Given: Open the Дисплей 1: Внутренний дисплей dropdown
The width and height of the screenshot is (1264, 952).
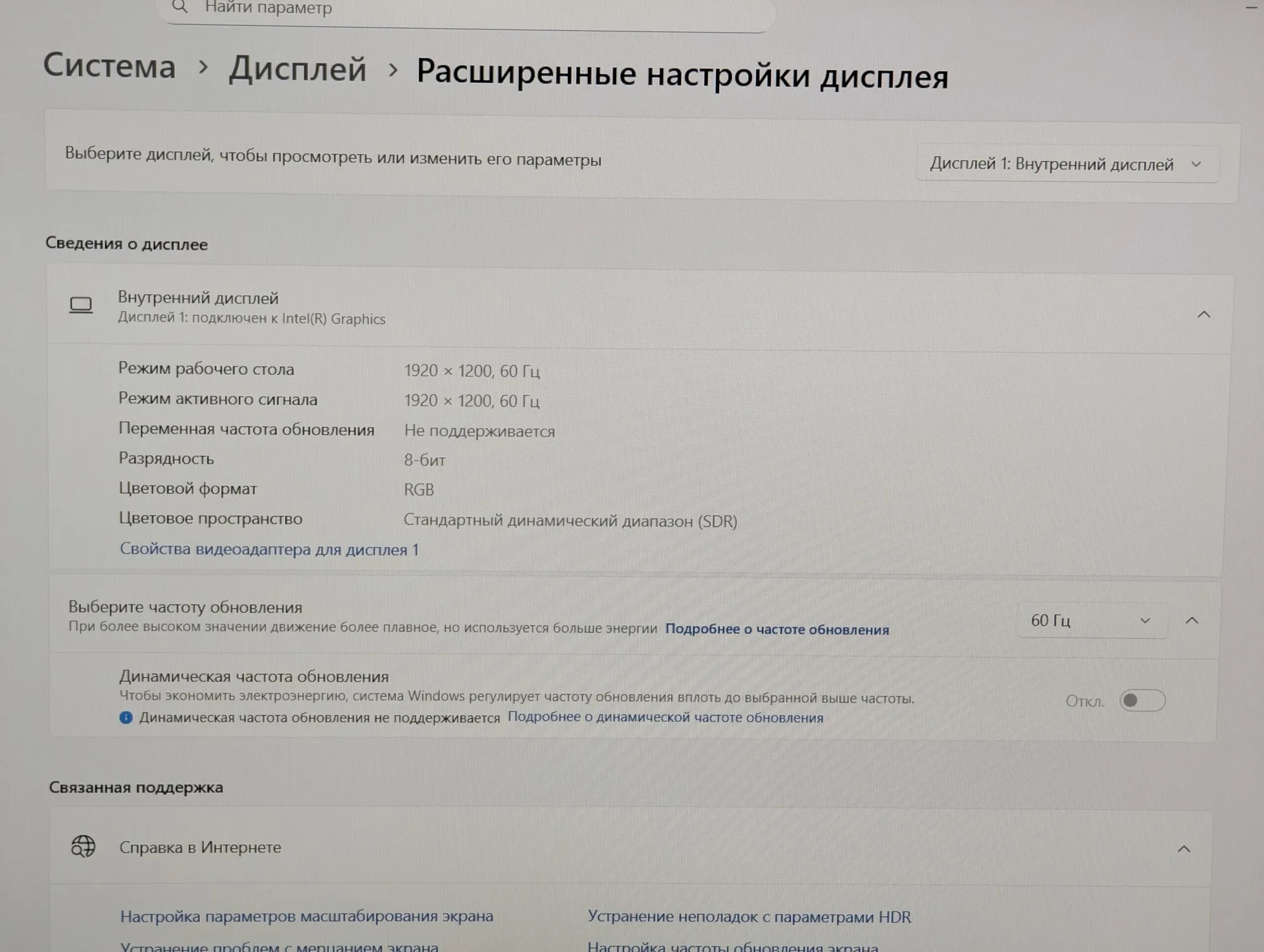Looking at the screenshot, I should pyautogui.click(x=1067, y=164).
